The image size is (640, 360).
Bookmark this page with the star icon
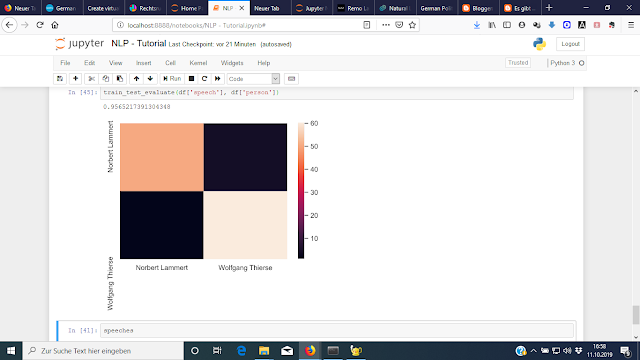pos(412,25)
